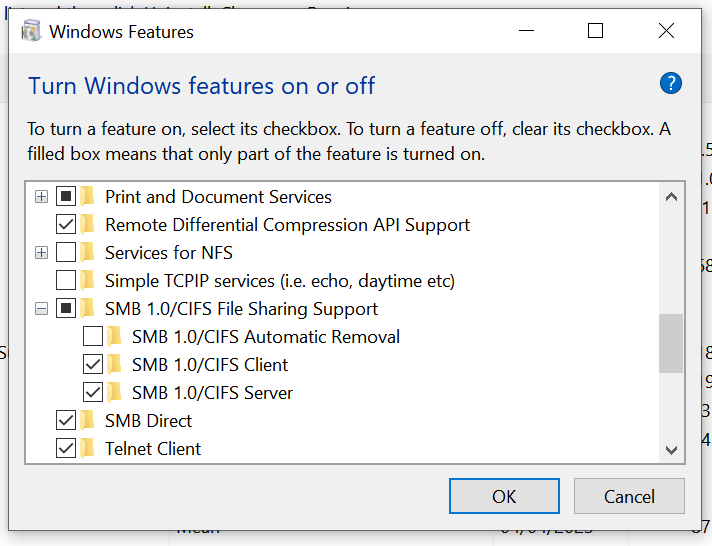Confirm changes with the OK button
The height and width of the screenshot is (546, 712).
504,496
